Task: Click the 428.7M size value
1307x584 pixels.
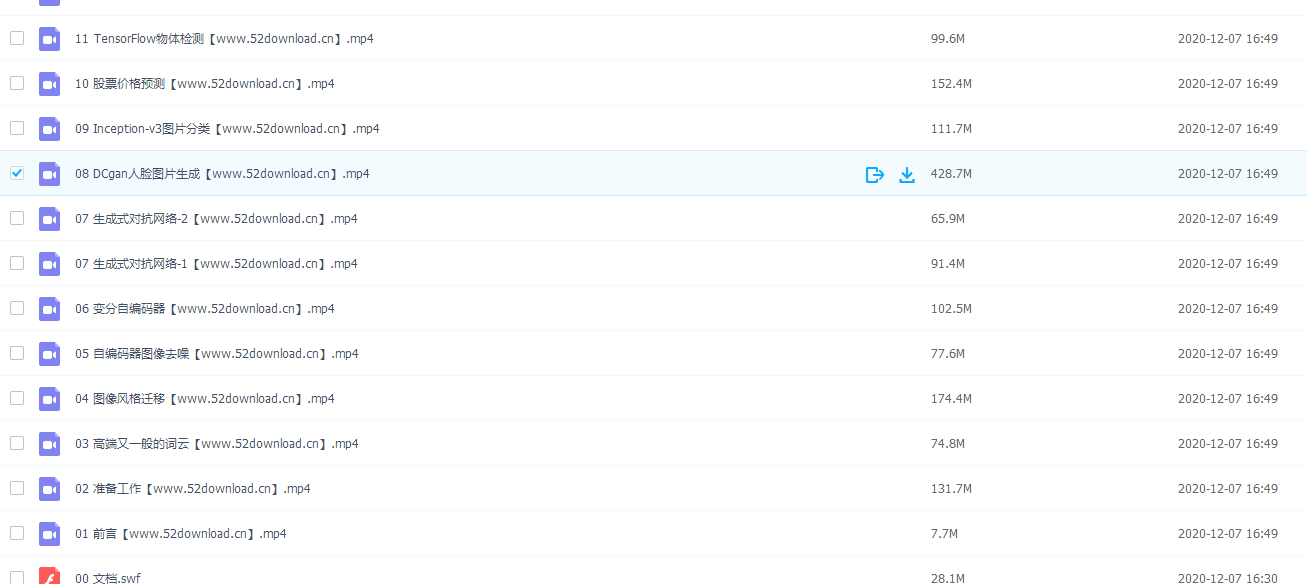Action: tap(951, 174)
